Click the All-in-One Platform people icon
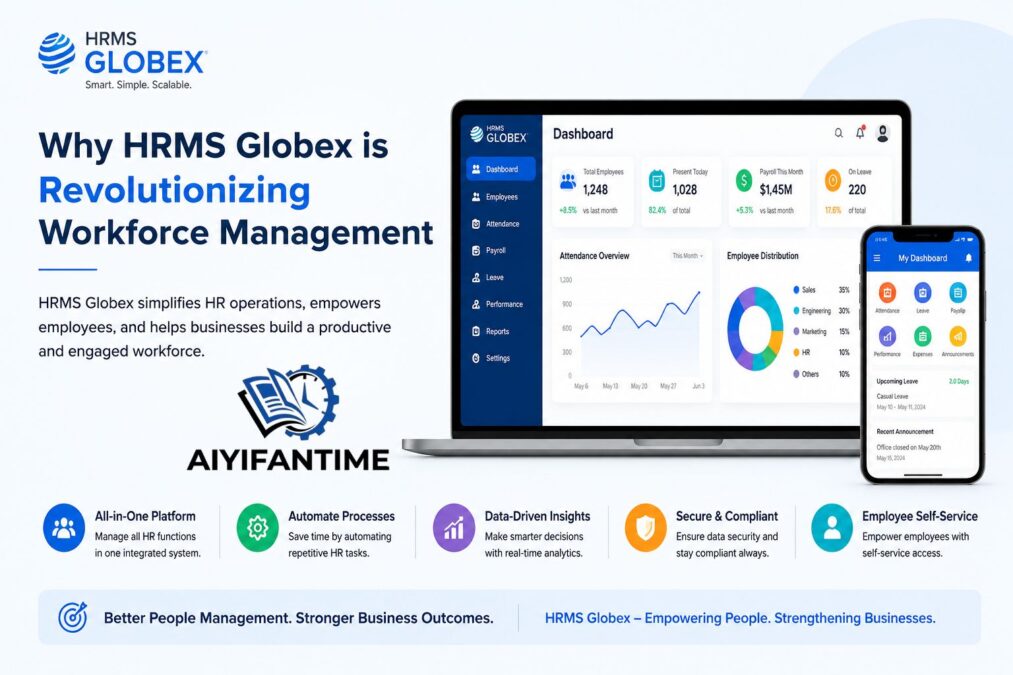The width and height of the screenshot is (1013, 675). click(x=64, y=528)
